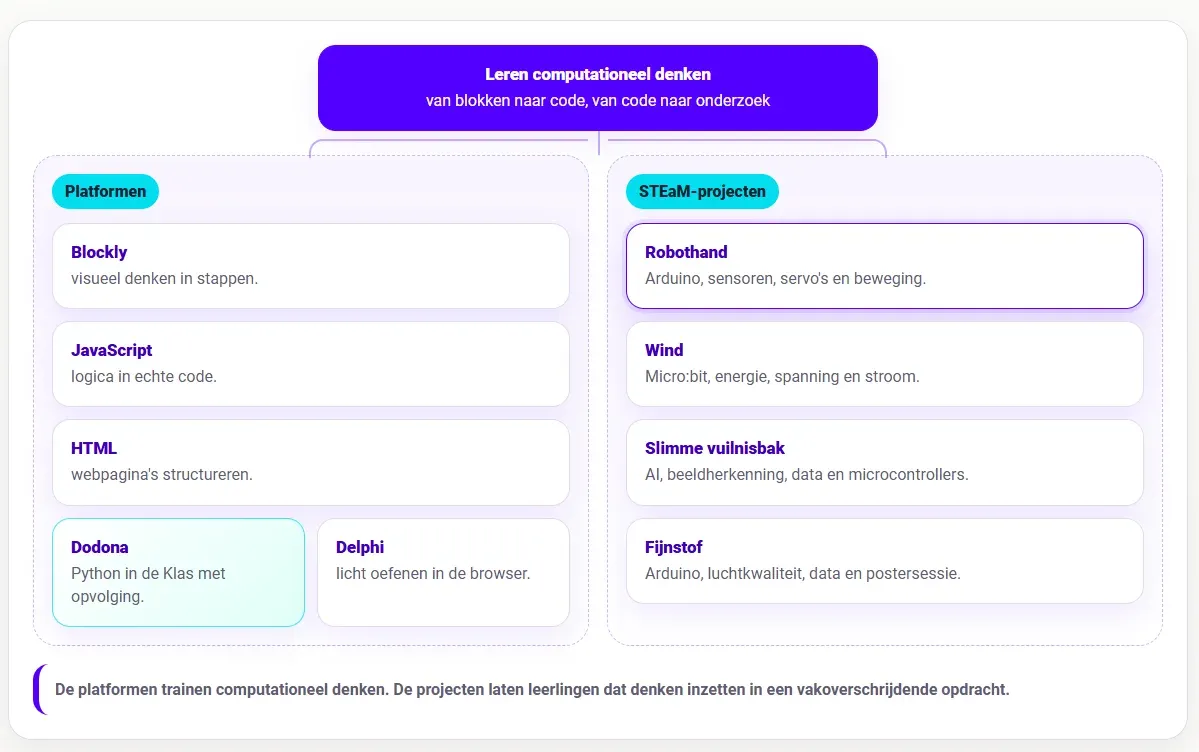Image resolution: width=1199 pixels, height=752 pixels.
Task: Click the Leren computationeel denken header box
Action: 598,87
